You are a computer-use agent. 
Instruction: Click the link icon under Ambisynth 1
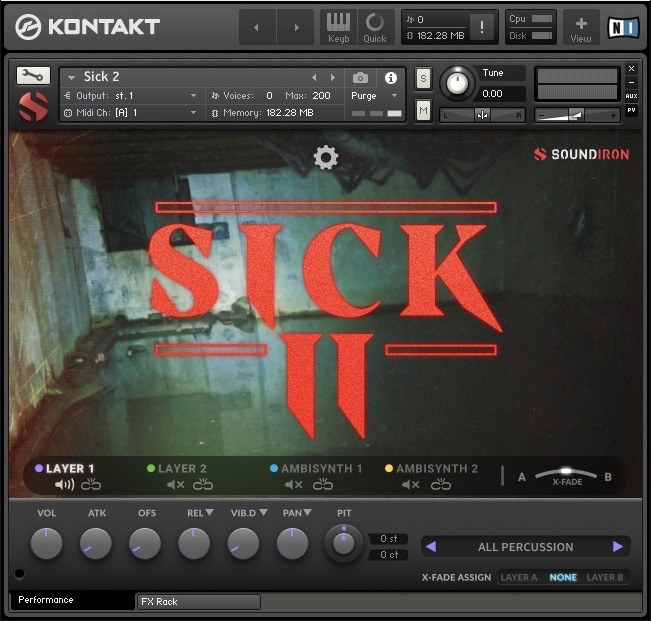point(323,484)
